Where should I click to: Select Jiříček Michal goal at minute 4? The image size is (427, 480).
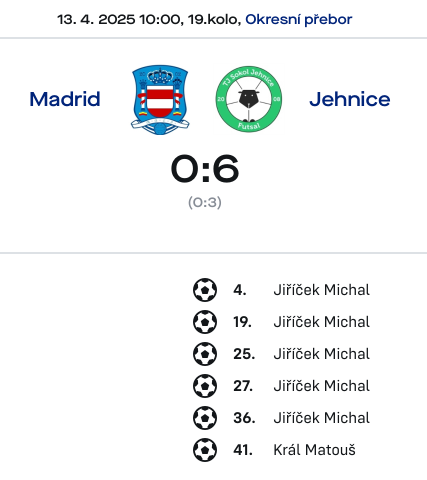click(322, 290)
